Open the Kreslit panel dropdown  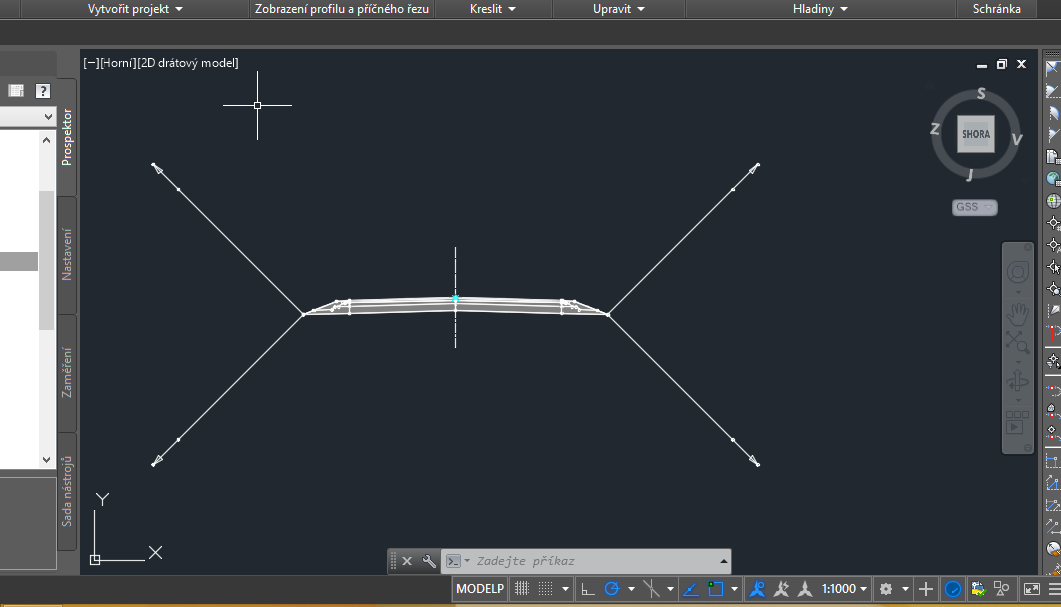pyautogui.click(x=492, y=9)
